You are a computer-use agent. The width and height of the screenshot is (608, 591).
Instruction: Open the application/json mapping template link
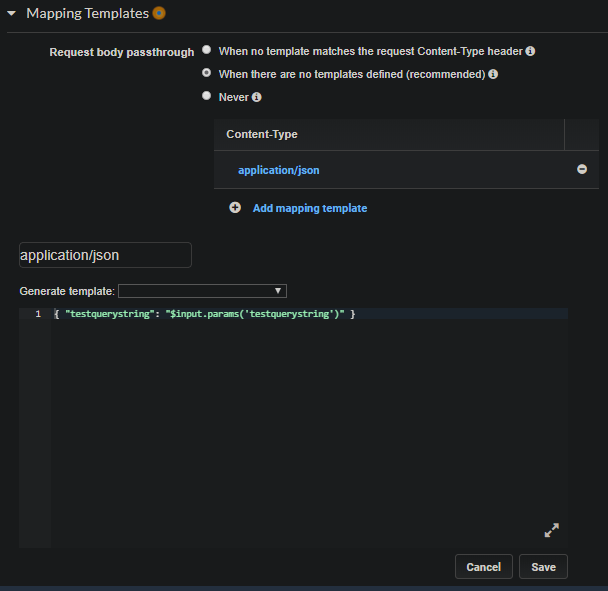tap(279, 170)
